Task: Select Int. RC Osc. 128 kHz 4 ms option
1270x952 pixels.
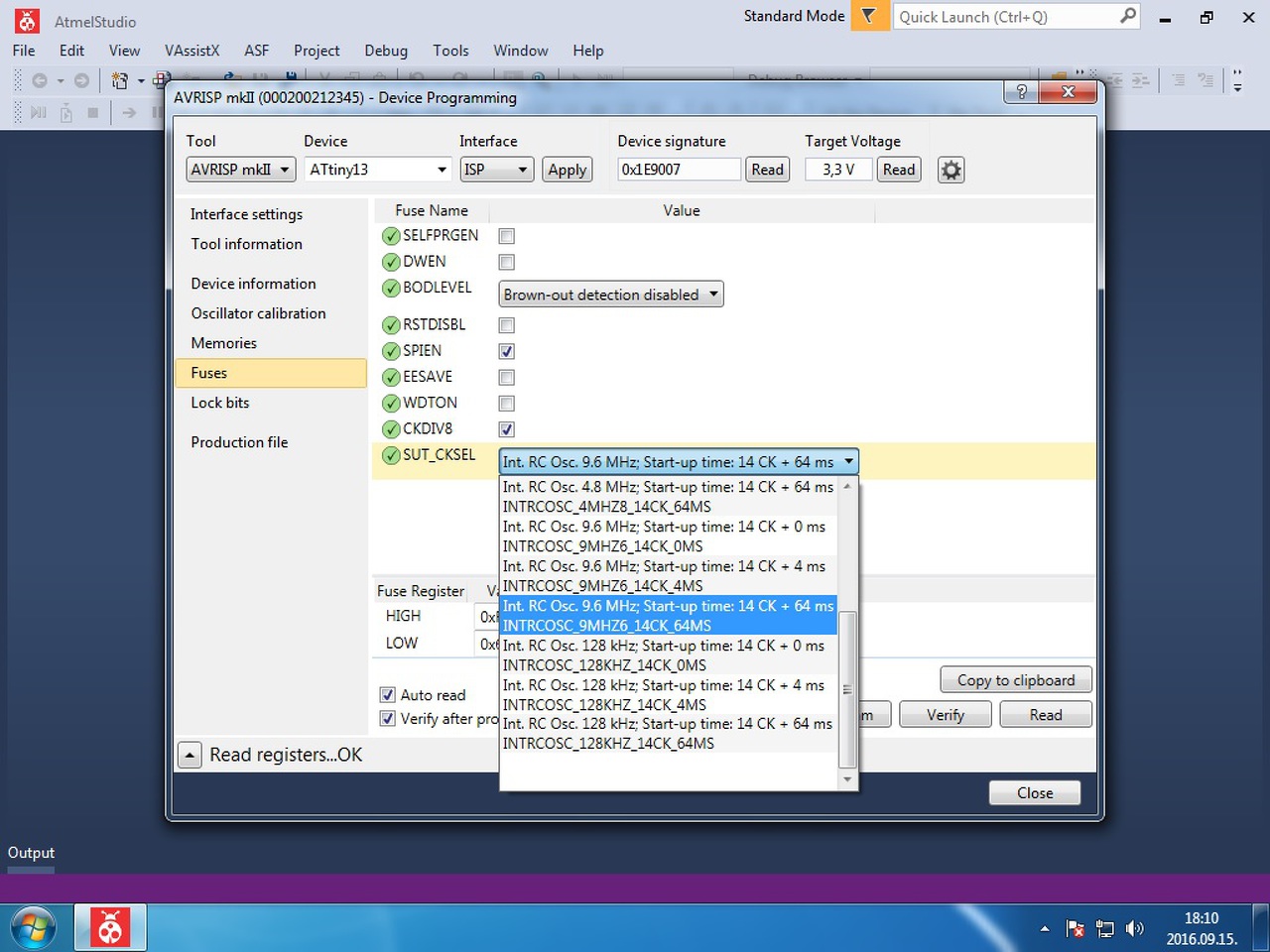Action: point(669,695)
